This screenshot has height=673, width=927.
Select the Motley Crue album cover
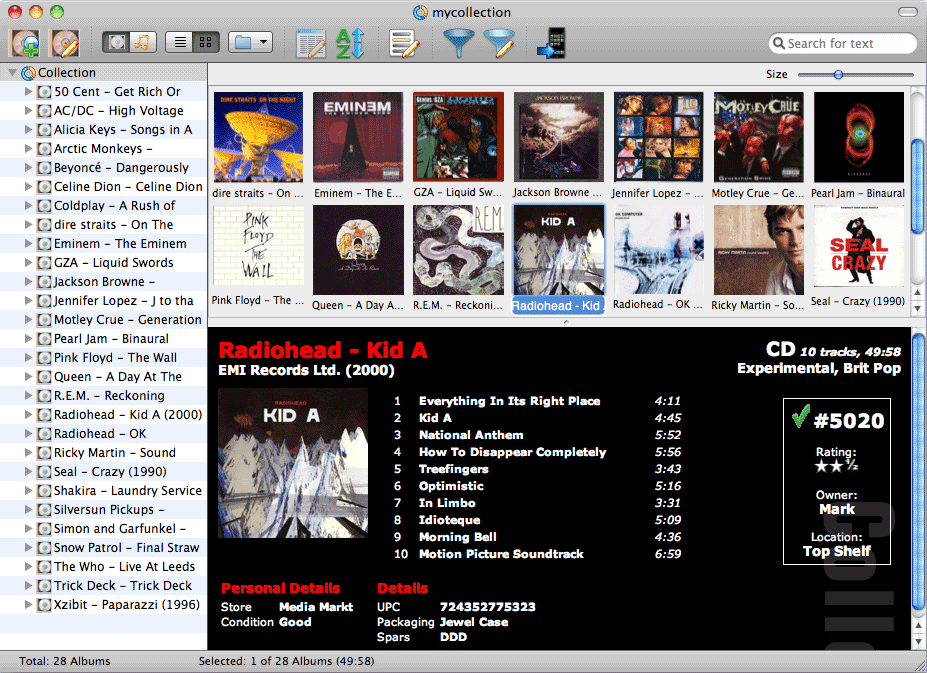click(x=759, y=137)
